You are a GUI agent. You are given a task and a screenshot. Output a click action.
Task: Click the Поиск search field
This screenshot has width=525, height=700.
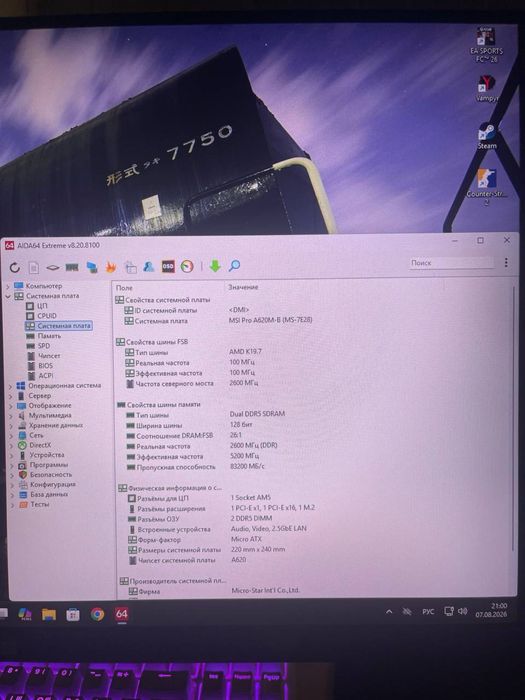tap(452, 263)
